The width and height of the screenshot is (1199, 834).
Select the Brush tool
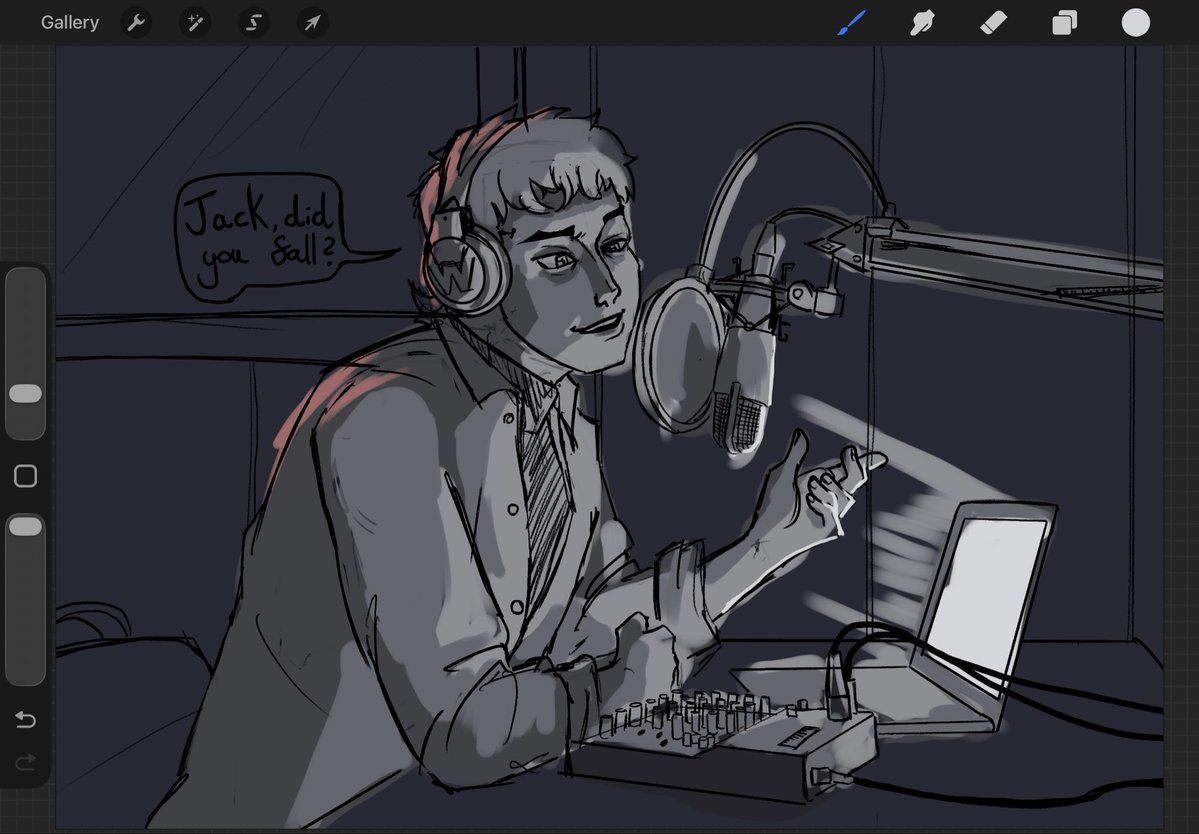852,23
